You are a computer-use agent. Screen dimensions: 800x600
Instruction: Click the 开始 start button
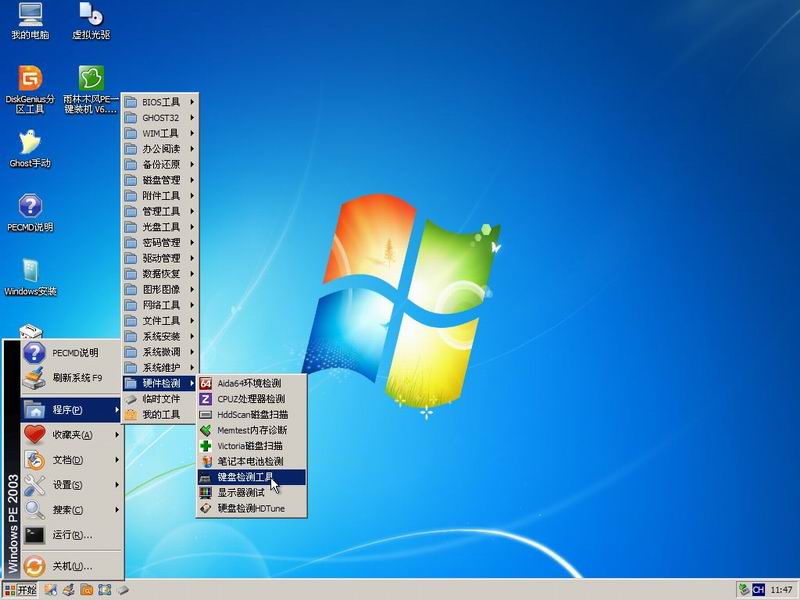tap(20, 590)
